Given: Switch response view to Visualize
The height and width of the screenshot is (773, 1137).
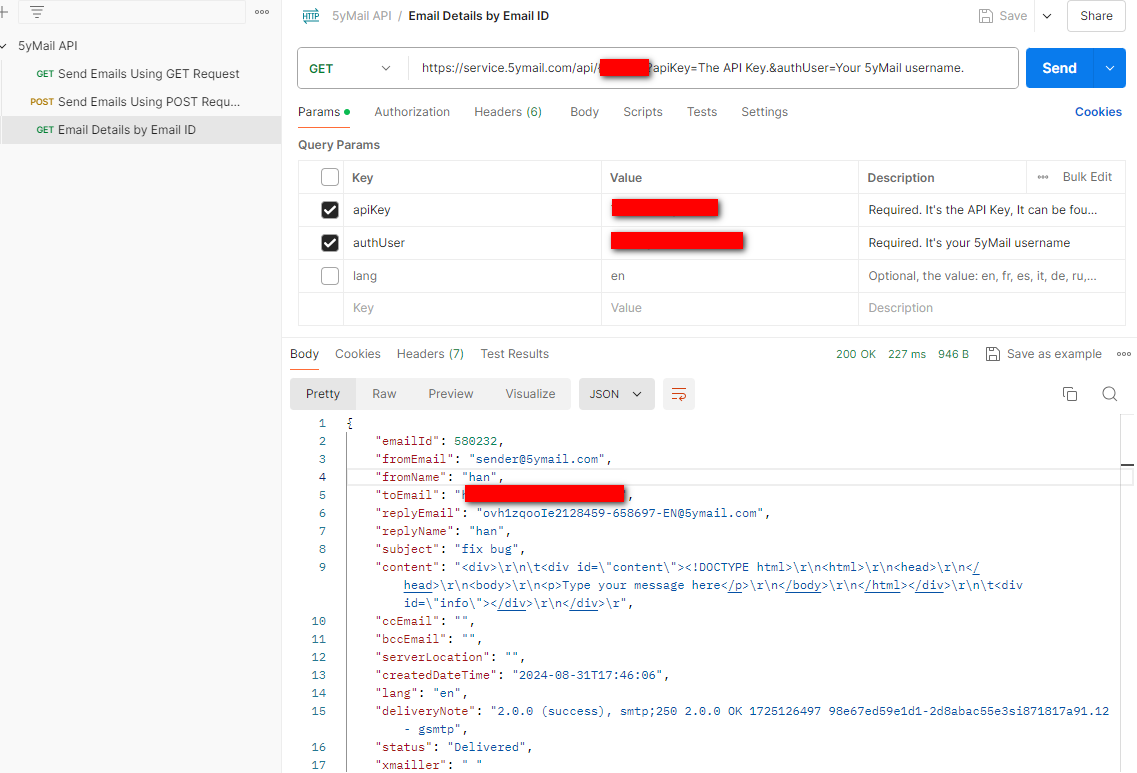Looking at the screenshot, I should click(x=530, y=394).
